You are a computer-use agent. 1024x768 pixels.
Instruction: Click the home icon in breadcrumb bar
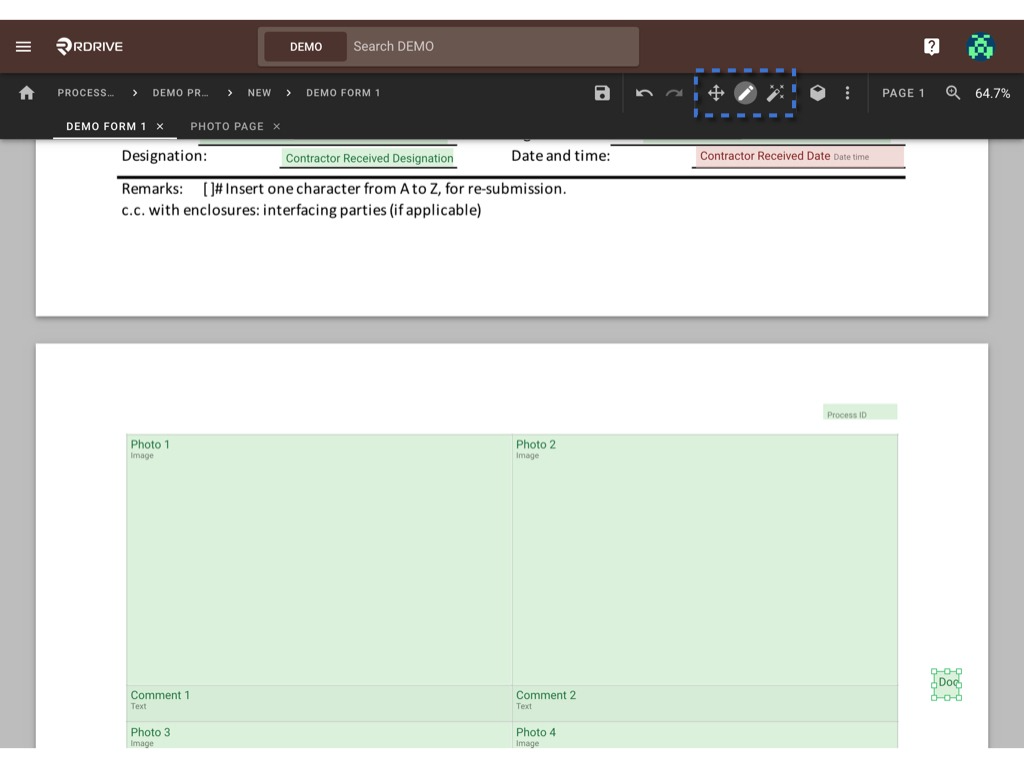(x=27, y=93)
